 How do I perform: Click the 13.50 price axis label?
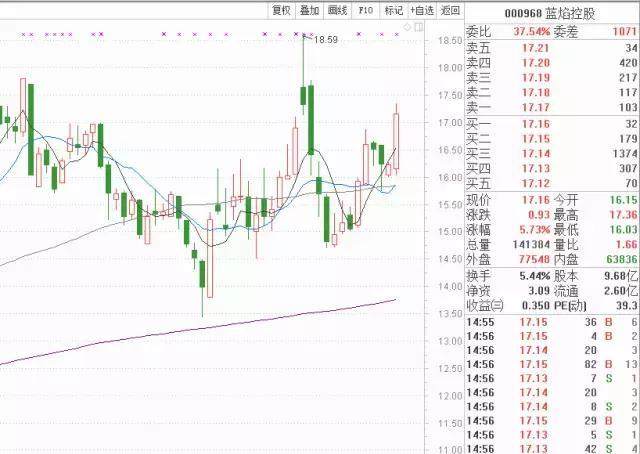click(x=450, y=314)
